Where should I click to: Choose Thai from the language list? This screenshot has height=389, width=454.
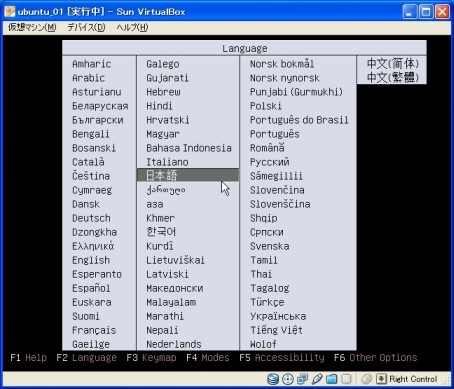coord(261,274)
